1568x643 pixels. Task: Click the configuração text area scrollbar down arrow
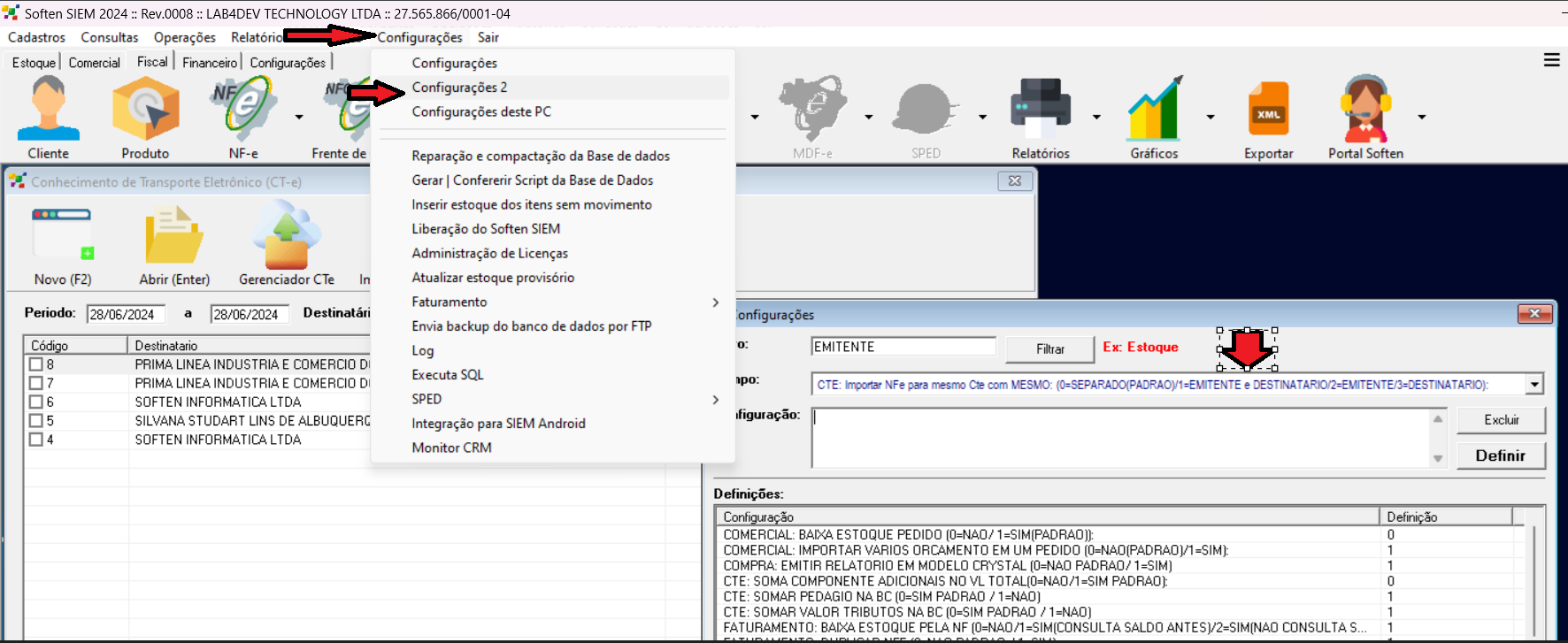tap(1438, 458)
